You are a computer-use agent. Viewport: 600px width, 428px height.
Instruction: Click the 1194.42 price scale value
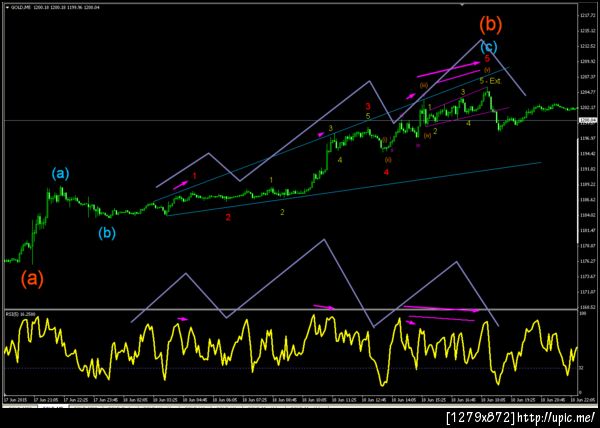click(x=586, y=154)
